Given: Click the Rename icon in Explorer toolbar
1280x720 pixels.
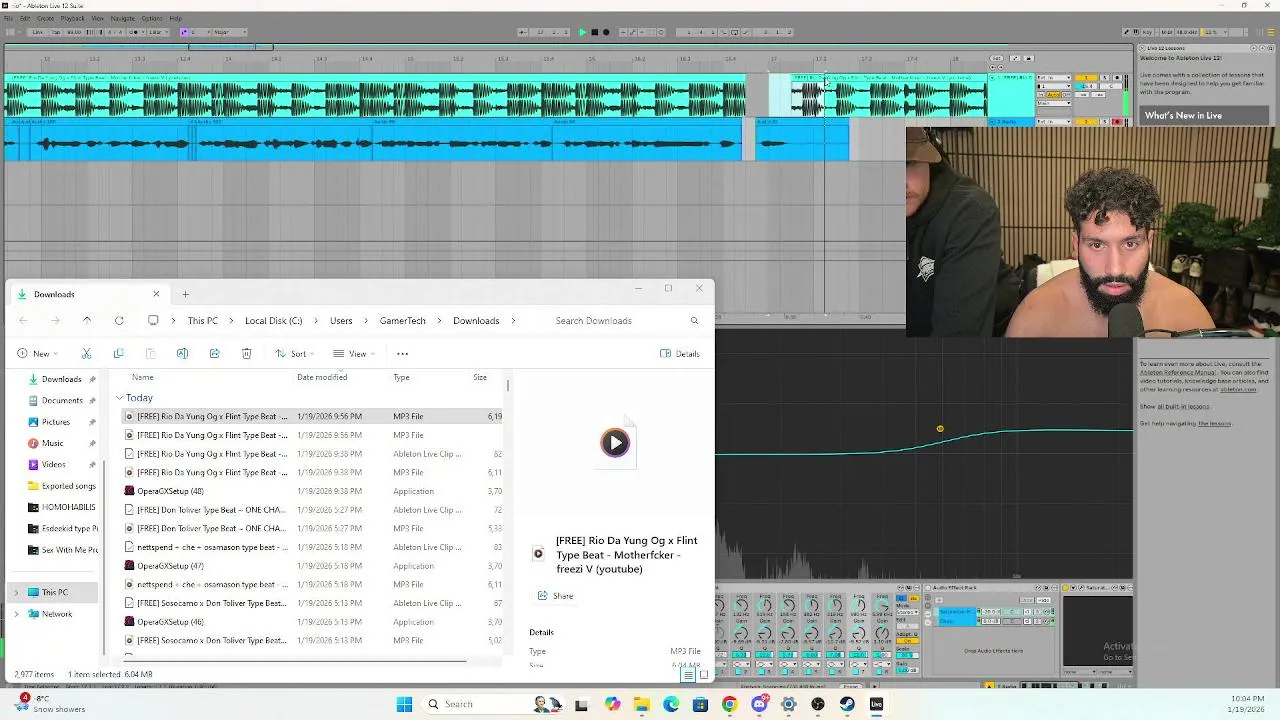Looking at the screenshot, I should point(182,353).
